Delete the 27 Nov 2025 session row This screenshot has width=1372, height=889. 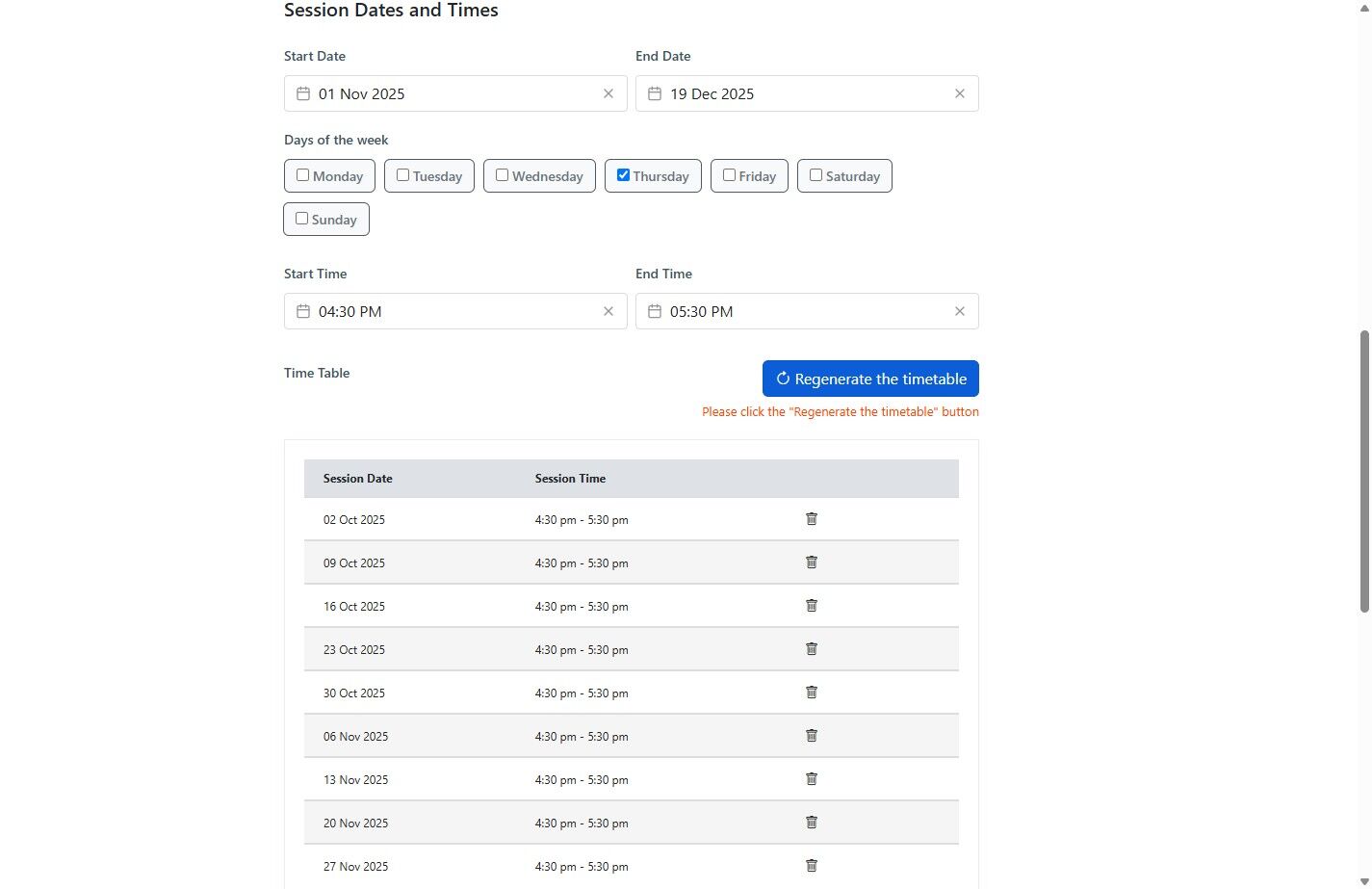(x=812, y=866)
